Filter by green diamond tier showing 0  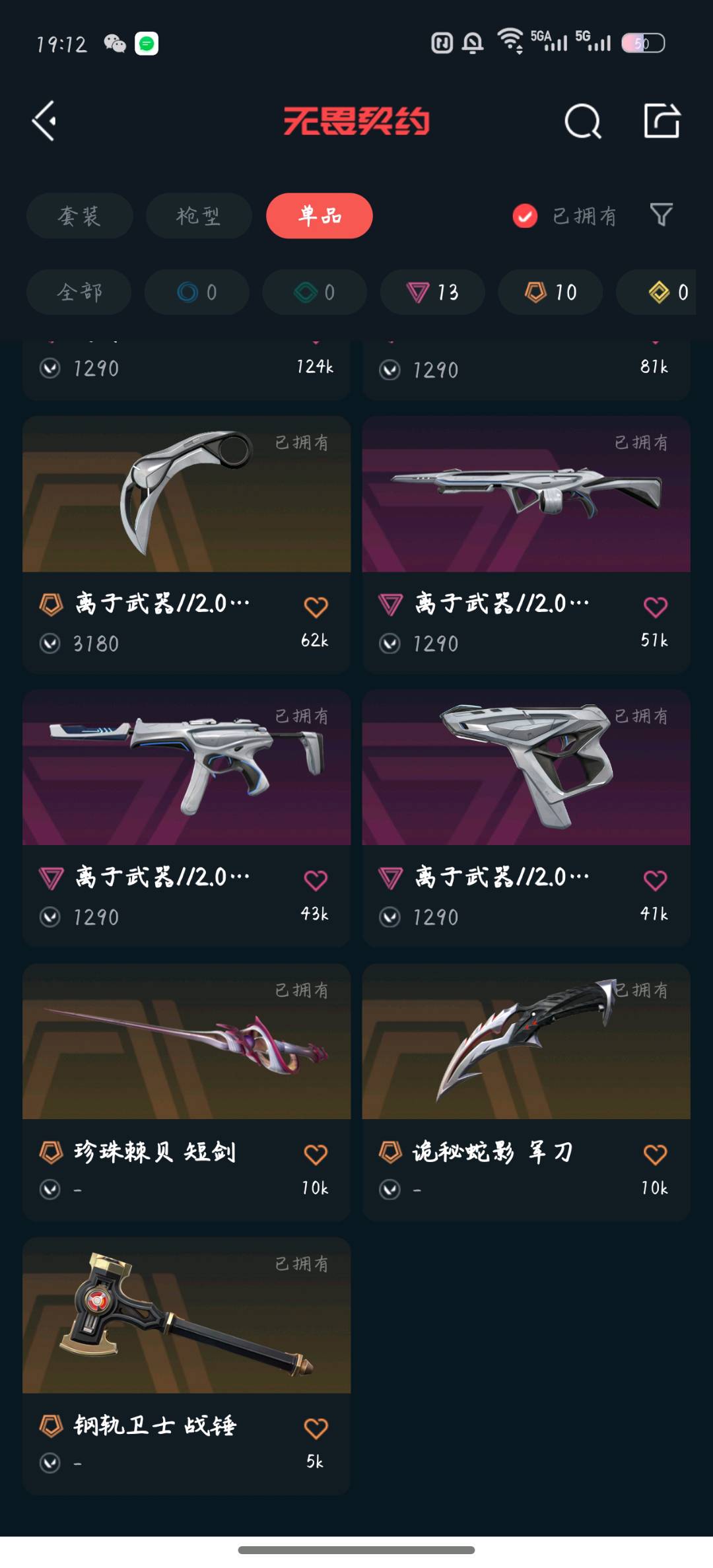(x=314, y=292)
